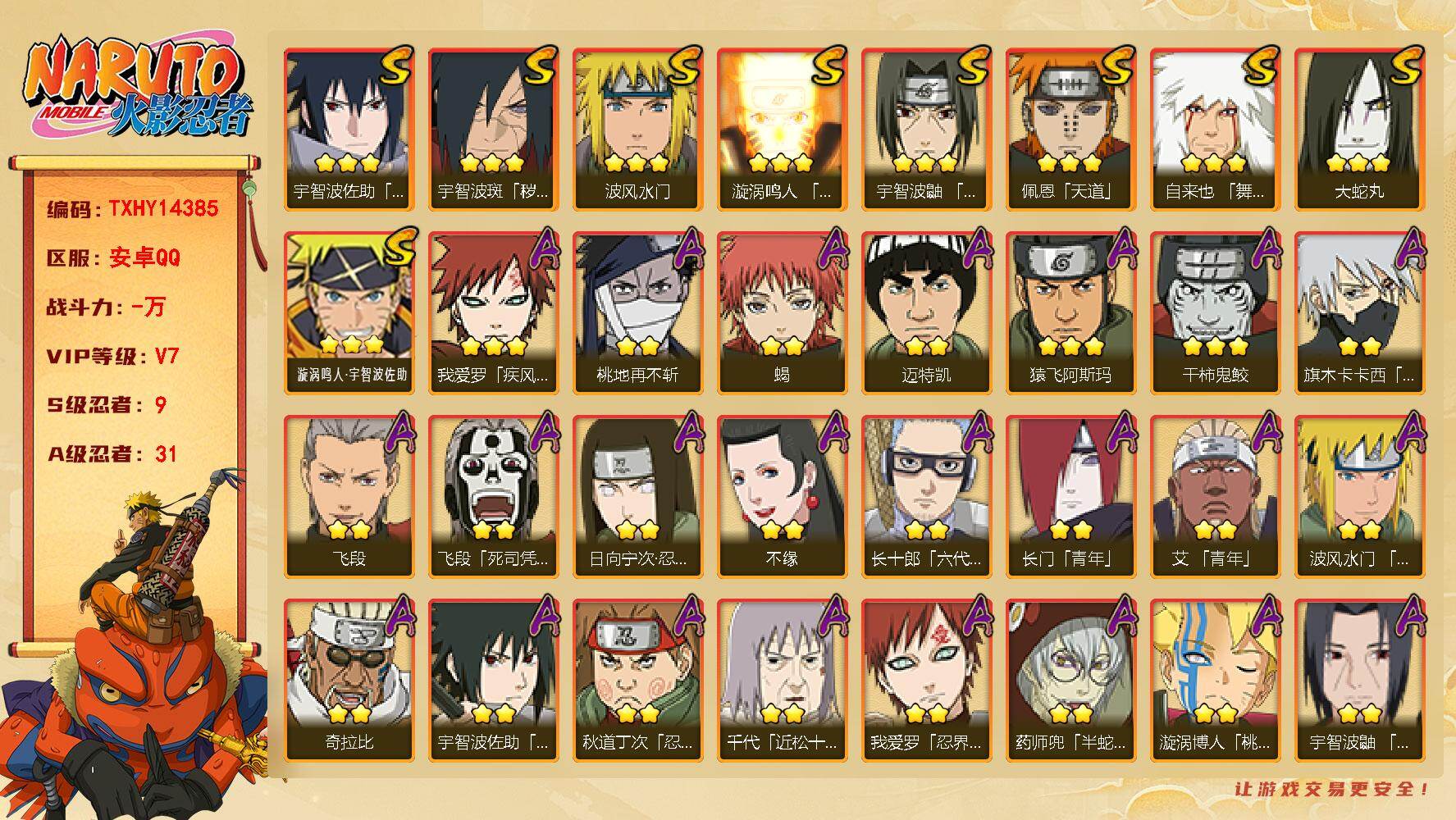The width and height of the screenshot is (1456, 820).
Task: Click the 蝎 A-rank ninja portrait
Action: (782, 313)
